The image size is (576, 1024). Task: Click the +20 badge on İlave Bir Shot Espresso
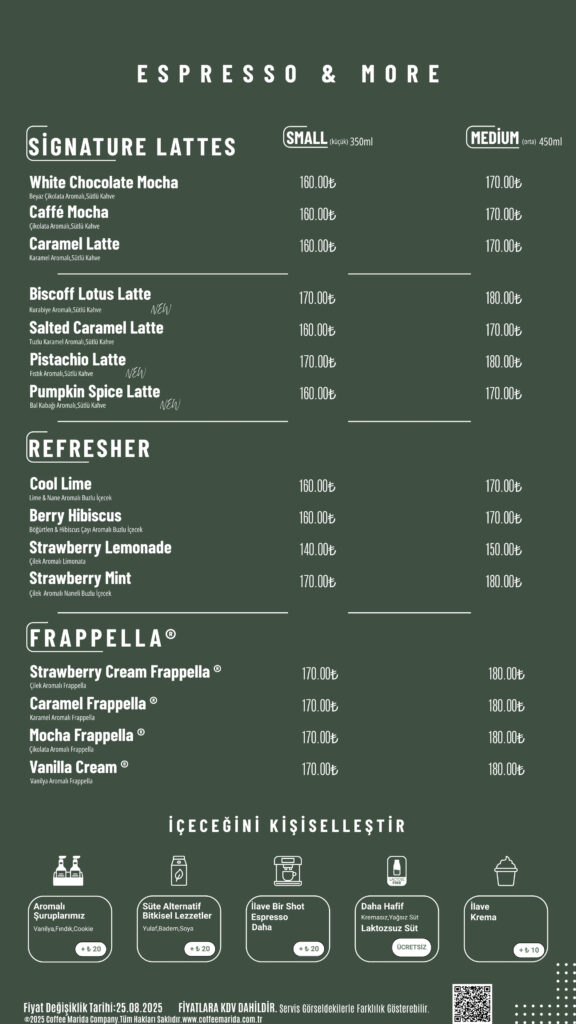(x=310, y=949)
